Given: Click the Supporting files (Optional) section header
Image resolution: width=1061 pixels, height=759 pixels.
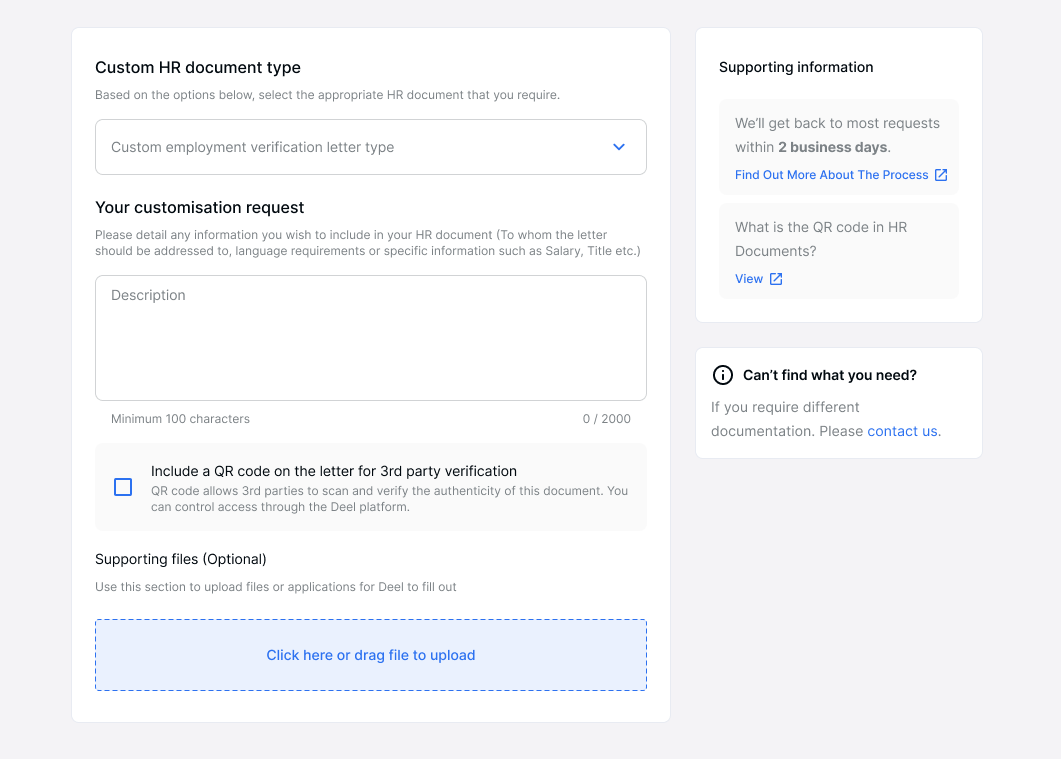Looking at the screenshot, I should (x=180, y=559).
